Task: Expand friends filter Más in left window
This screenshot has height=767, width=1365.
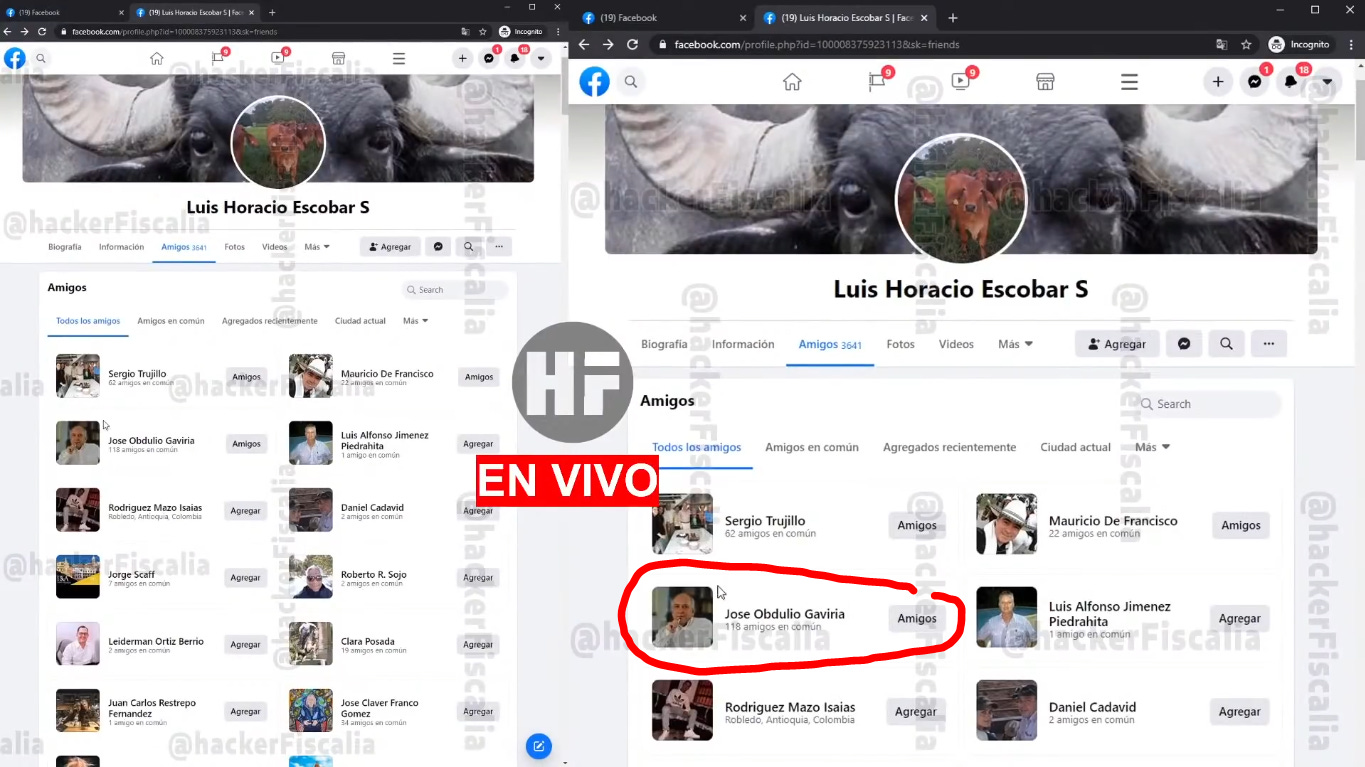Action: pos(415,321)
